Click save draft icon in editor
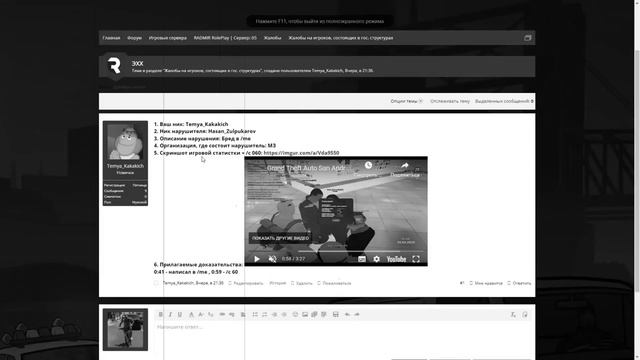The width and height of the screenshot is (640, 360). tap(336, 314)
